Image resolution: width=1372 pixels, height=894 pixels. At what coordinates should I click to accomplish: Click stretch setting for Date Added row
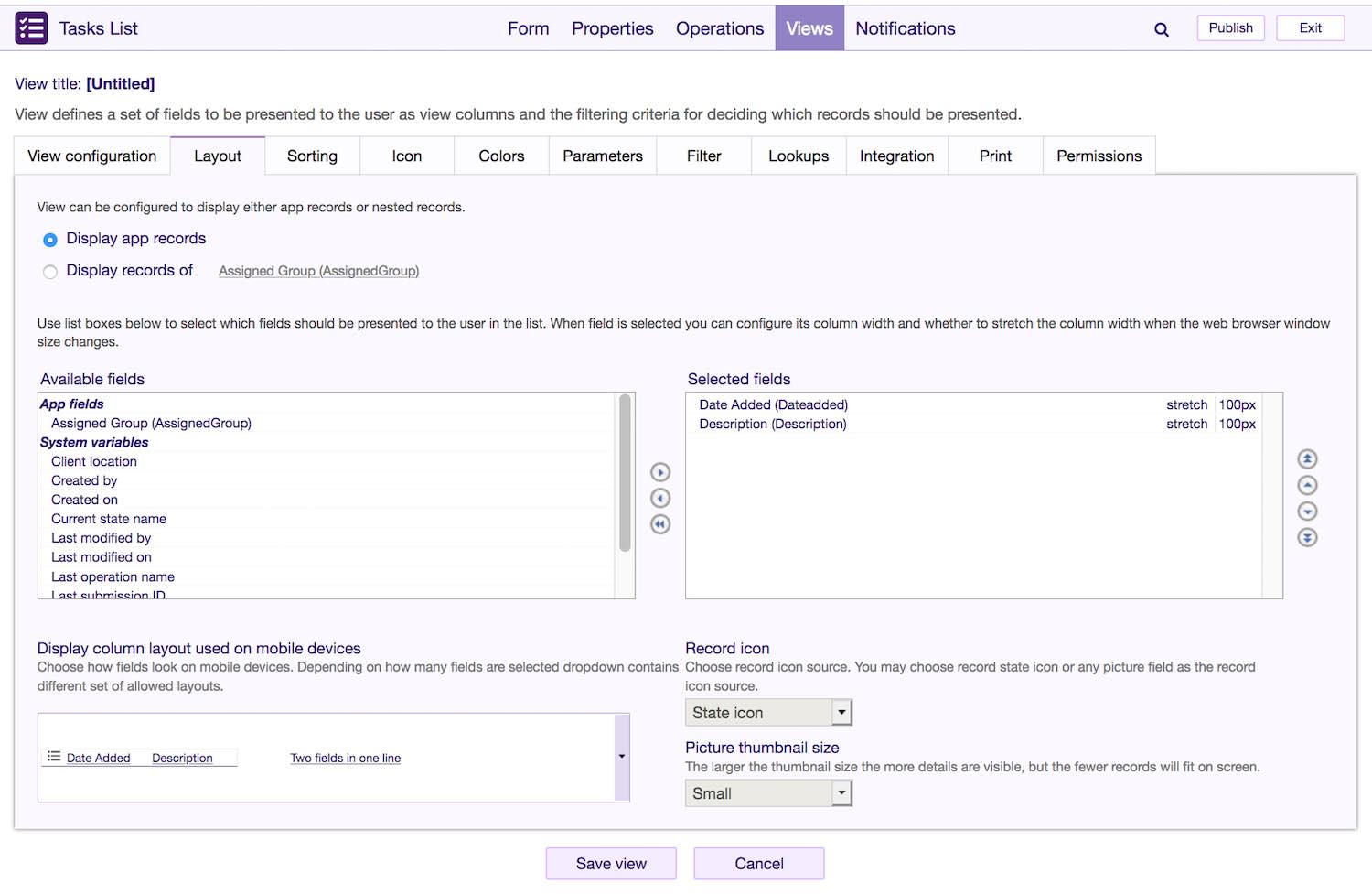point(1187,404)
